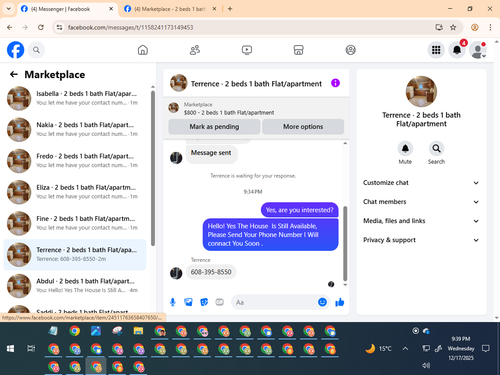Click the Mark as pending button

(214, 127)
